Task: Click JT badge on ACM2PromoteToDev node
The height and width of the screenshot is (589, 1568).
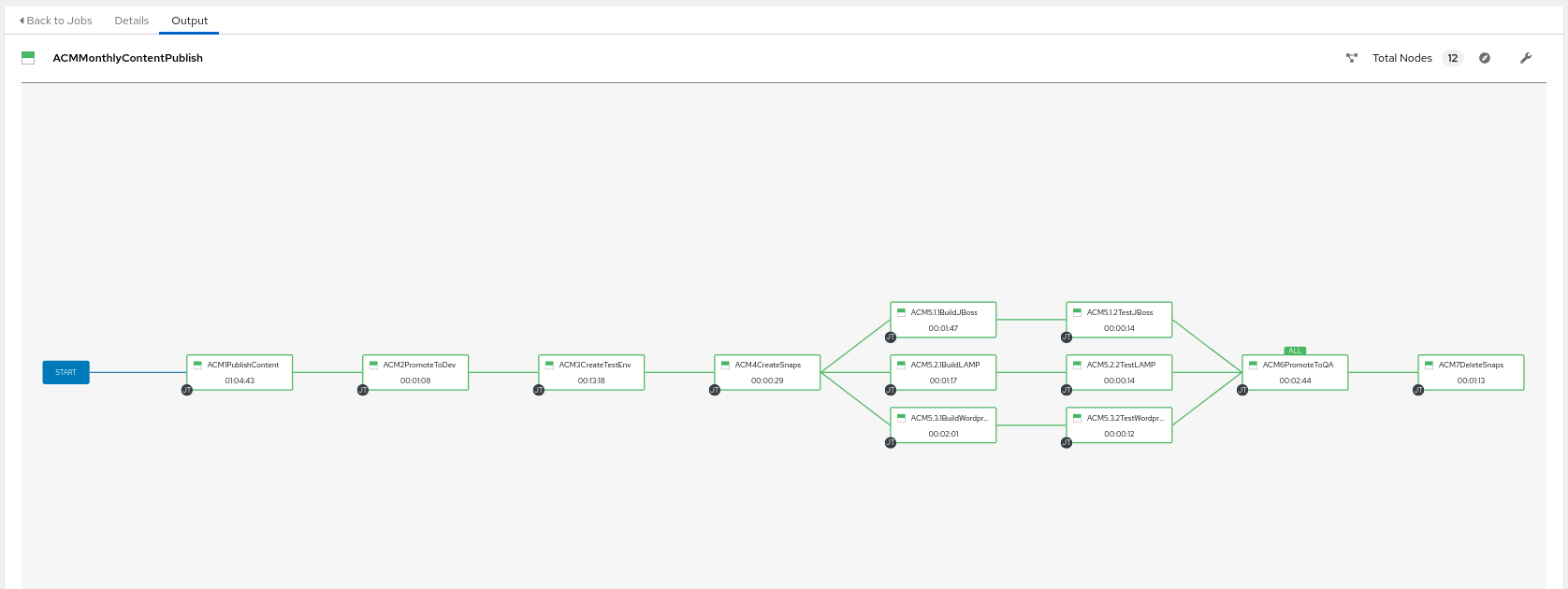Action: (363, 390)
